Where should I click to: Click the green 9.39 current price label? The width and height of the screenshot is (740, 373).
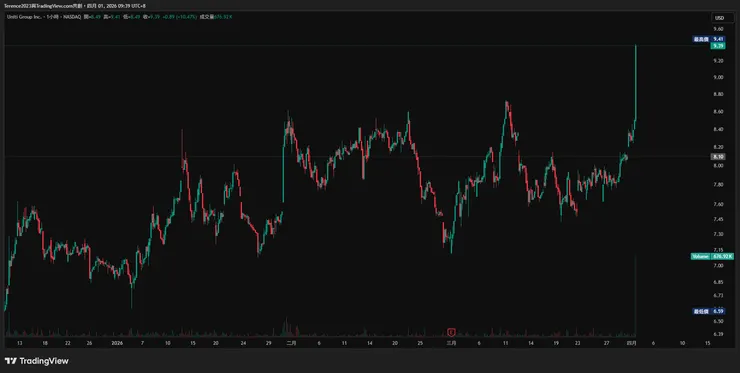click(x=718, y=46)
